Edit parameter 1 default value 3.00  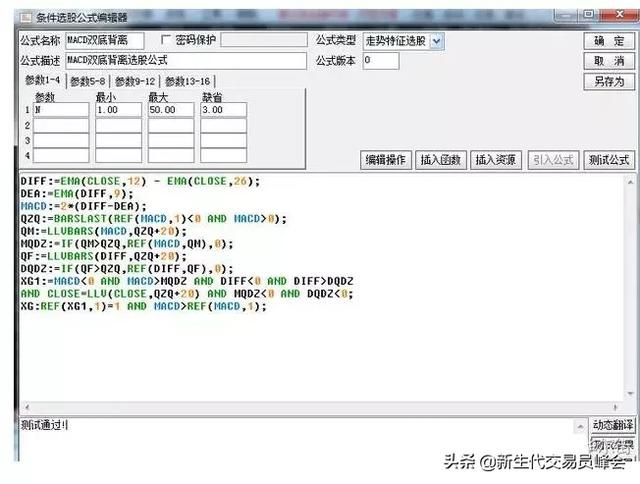pyautogui.click(x=223, y=110)
